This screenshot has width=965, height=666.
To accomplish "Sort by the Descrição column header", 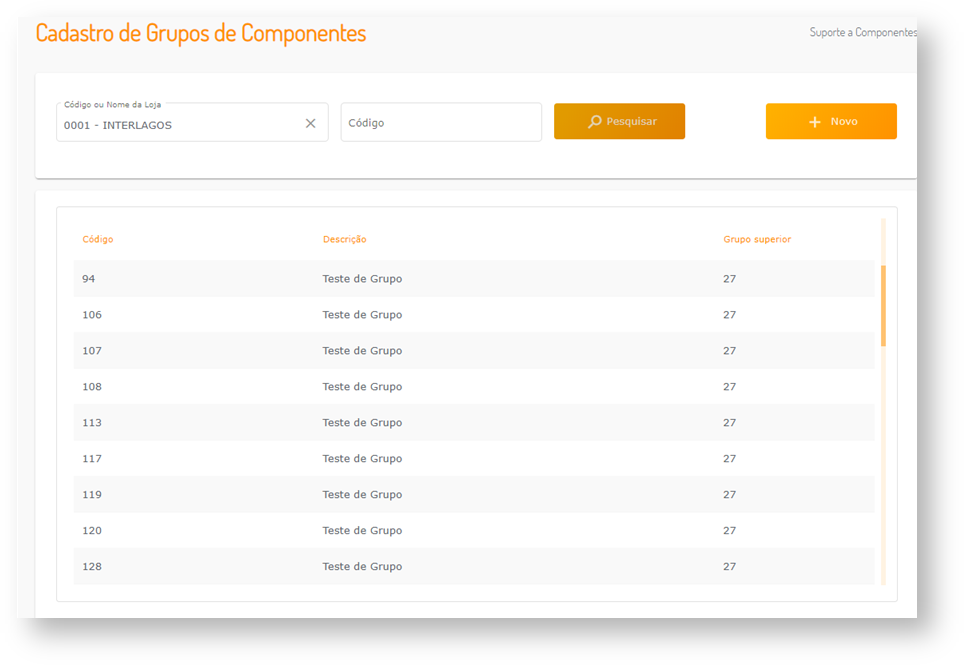I will [x=344, y=240].
